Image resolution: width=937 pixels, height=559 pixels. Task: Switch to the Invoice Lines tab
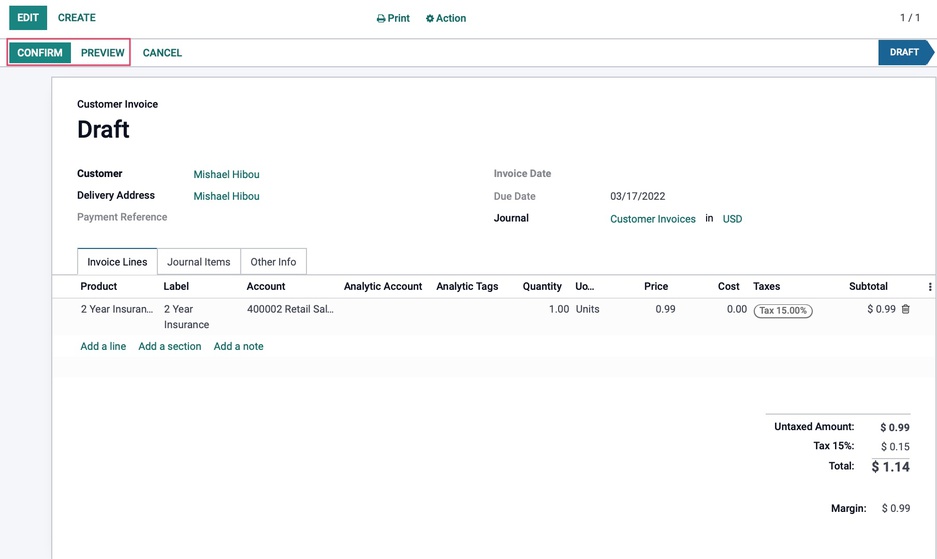click(x=117, y=262)
